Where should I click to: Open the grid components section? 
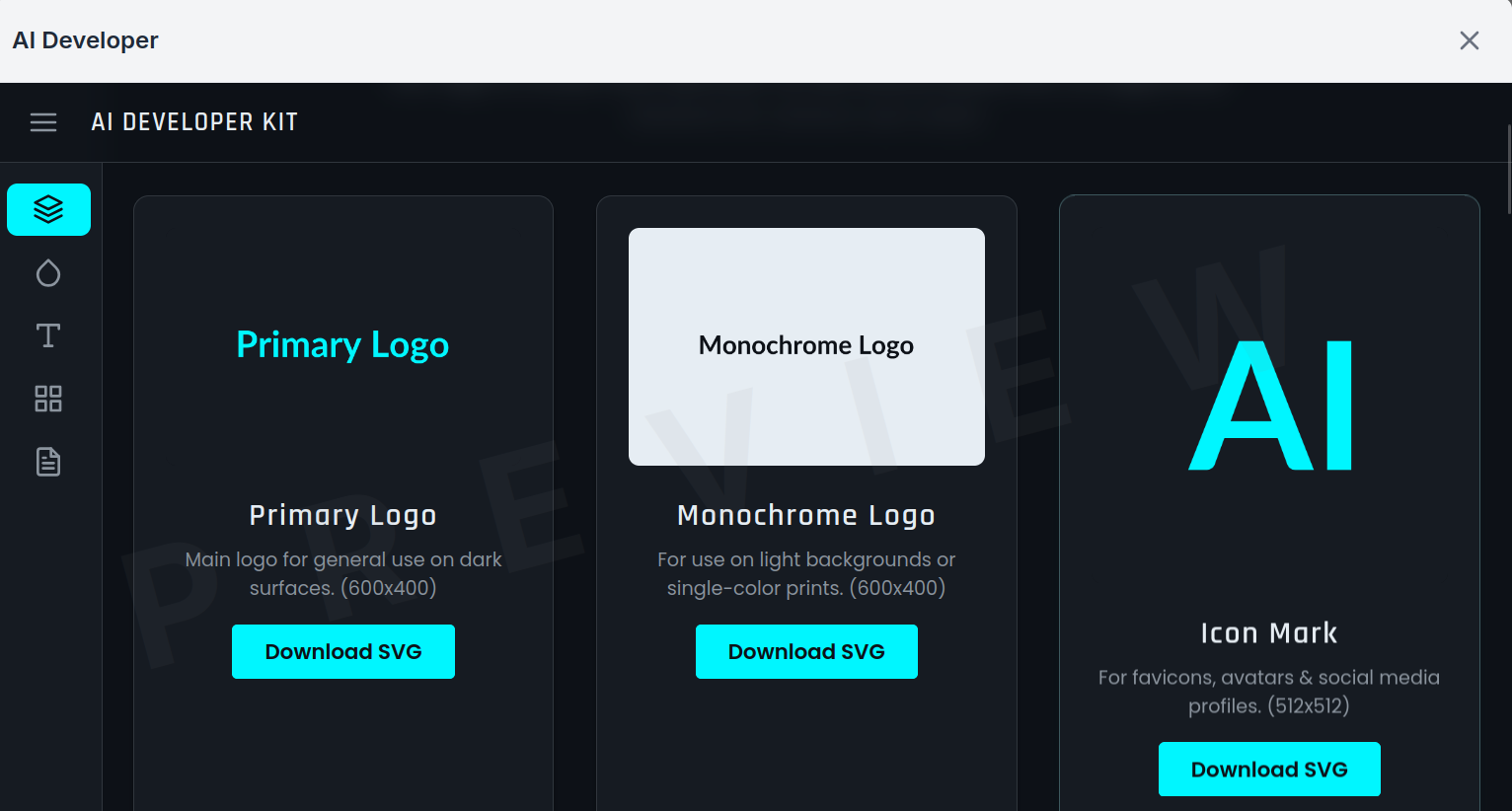pyautogui.click(x=48, y=399)
